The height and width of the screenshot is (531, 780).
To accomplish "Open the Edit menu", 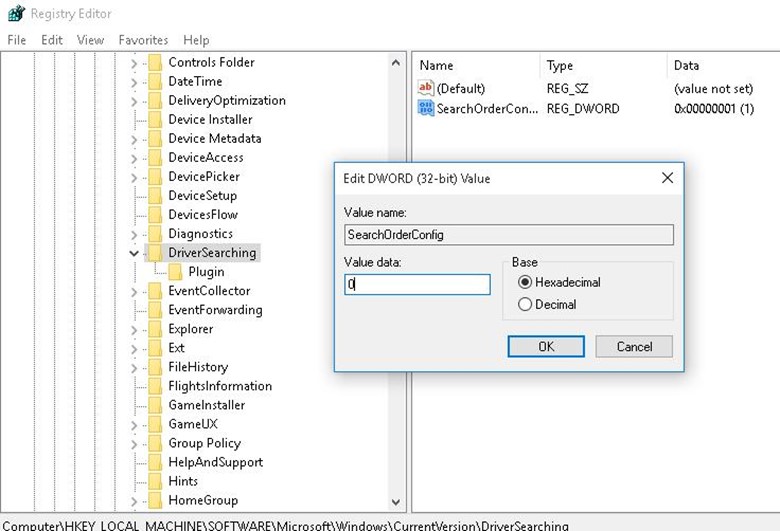I will (52, 40).
